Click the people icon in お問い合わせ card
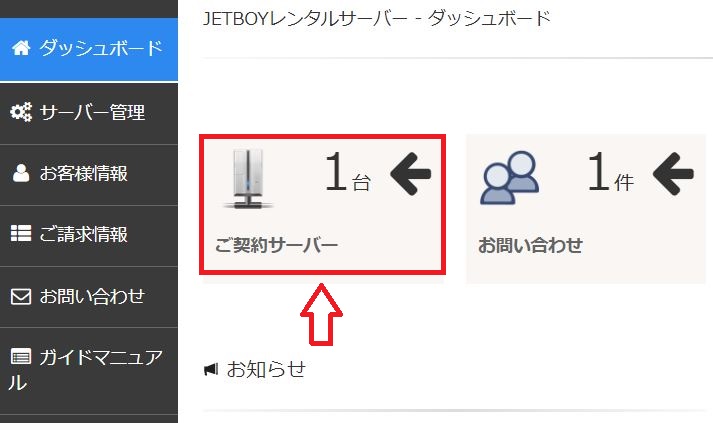 tap(510, 177)
